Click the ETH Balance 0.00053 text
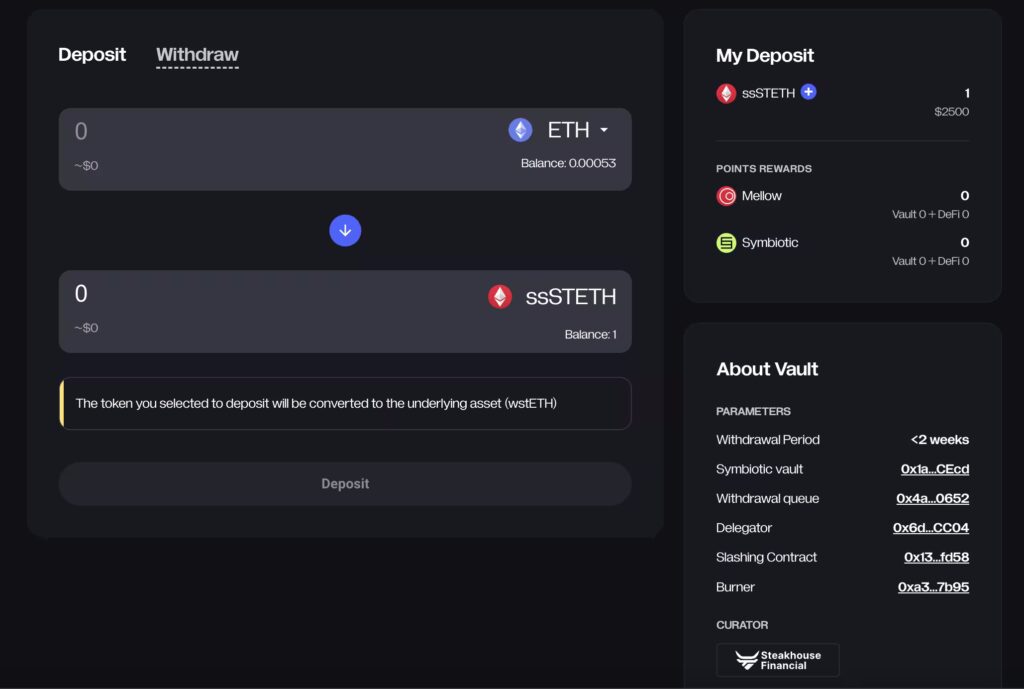1024x689 pixels. [x=567, y=164]
